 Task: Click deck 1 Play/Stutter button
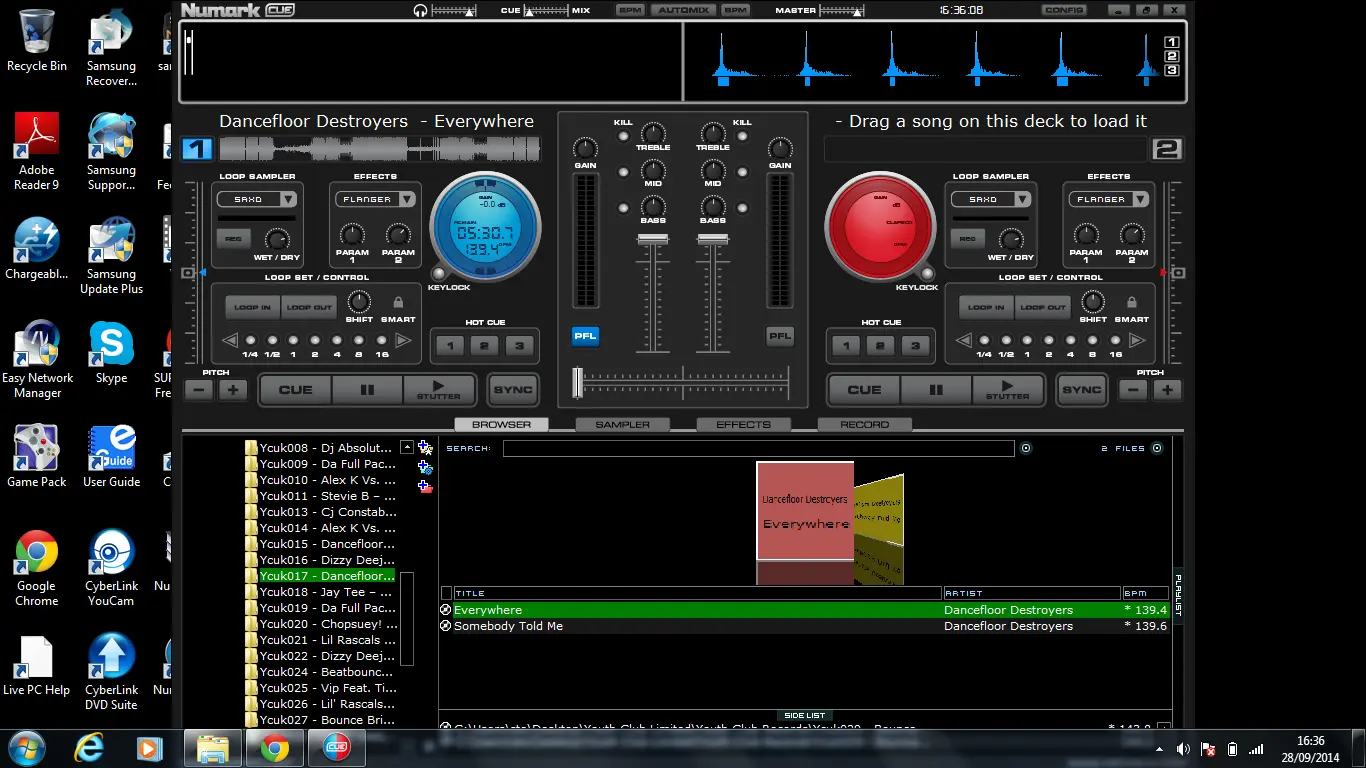438,390
